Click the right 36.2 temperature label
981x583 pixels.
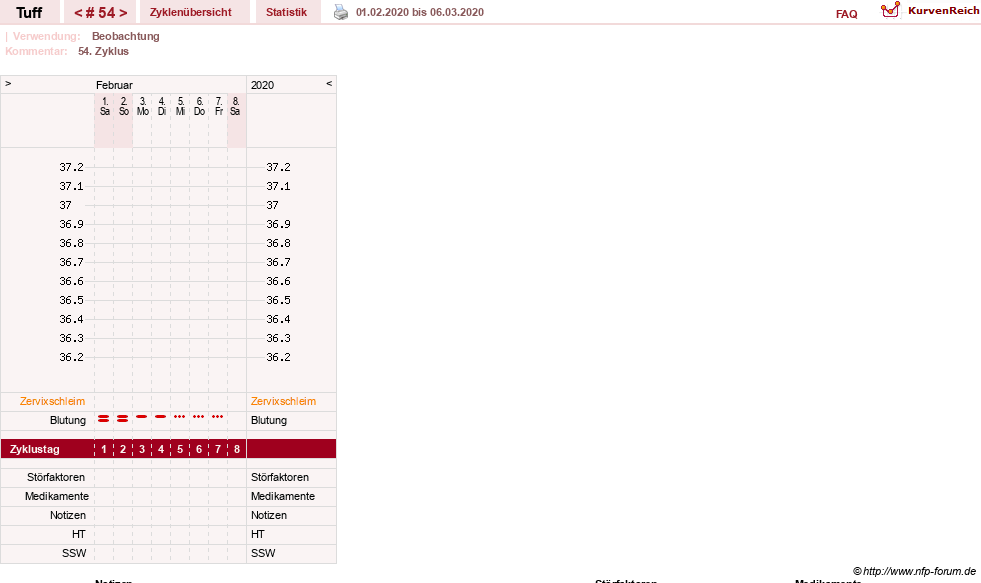click(x=278, y=357)
